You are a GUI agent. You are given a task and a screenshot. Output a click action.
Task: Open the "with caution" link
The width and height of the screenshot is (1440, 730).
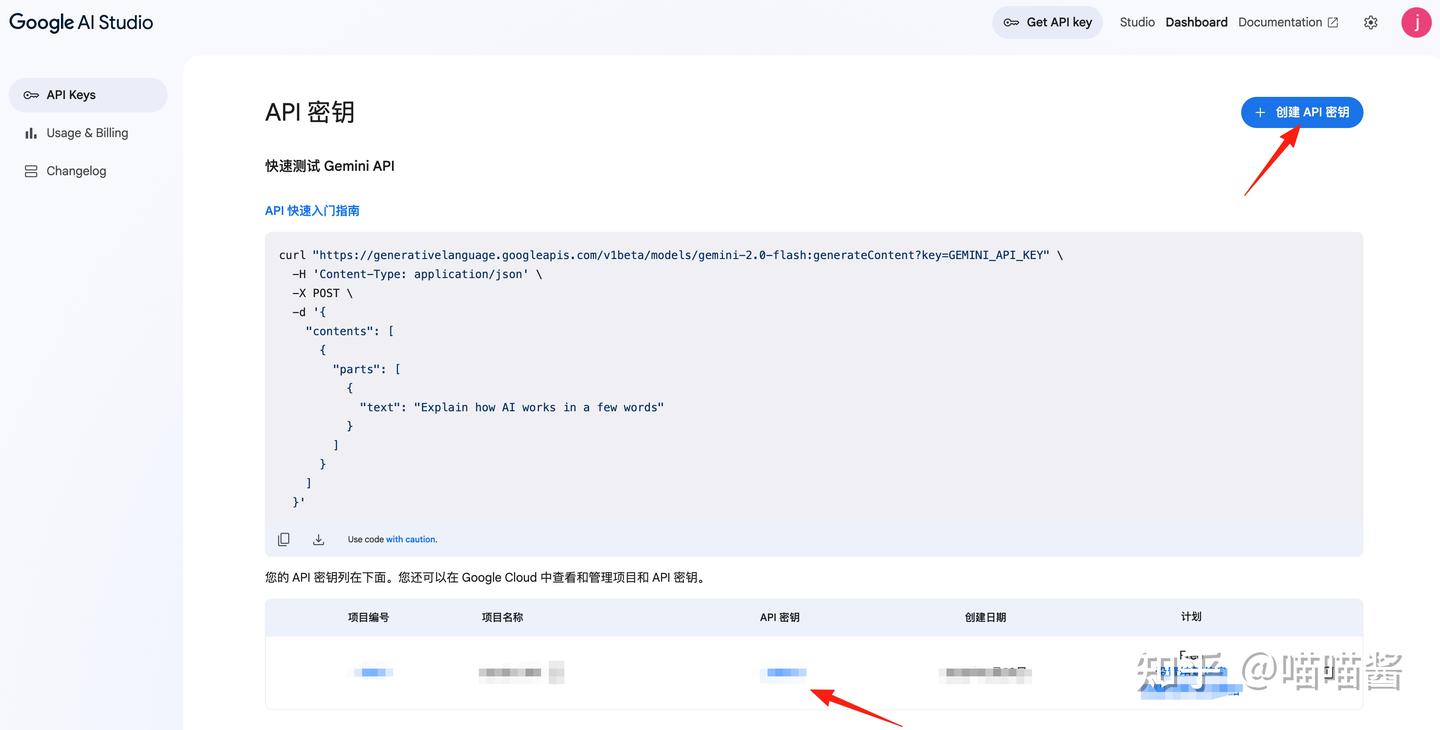click(411, 539)
